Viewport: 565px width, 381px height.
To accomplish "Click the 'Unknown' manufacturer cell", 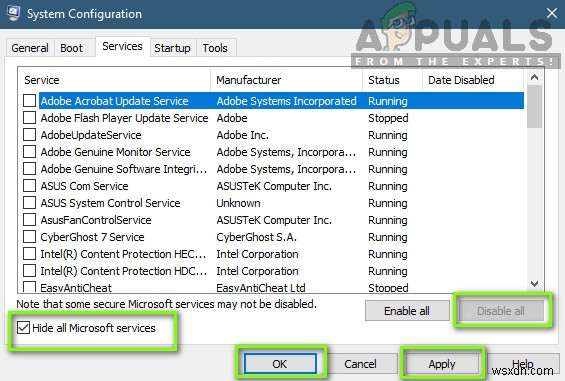I will click(x=238, y=203).
